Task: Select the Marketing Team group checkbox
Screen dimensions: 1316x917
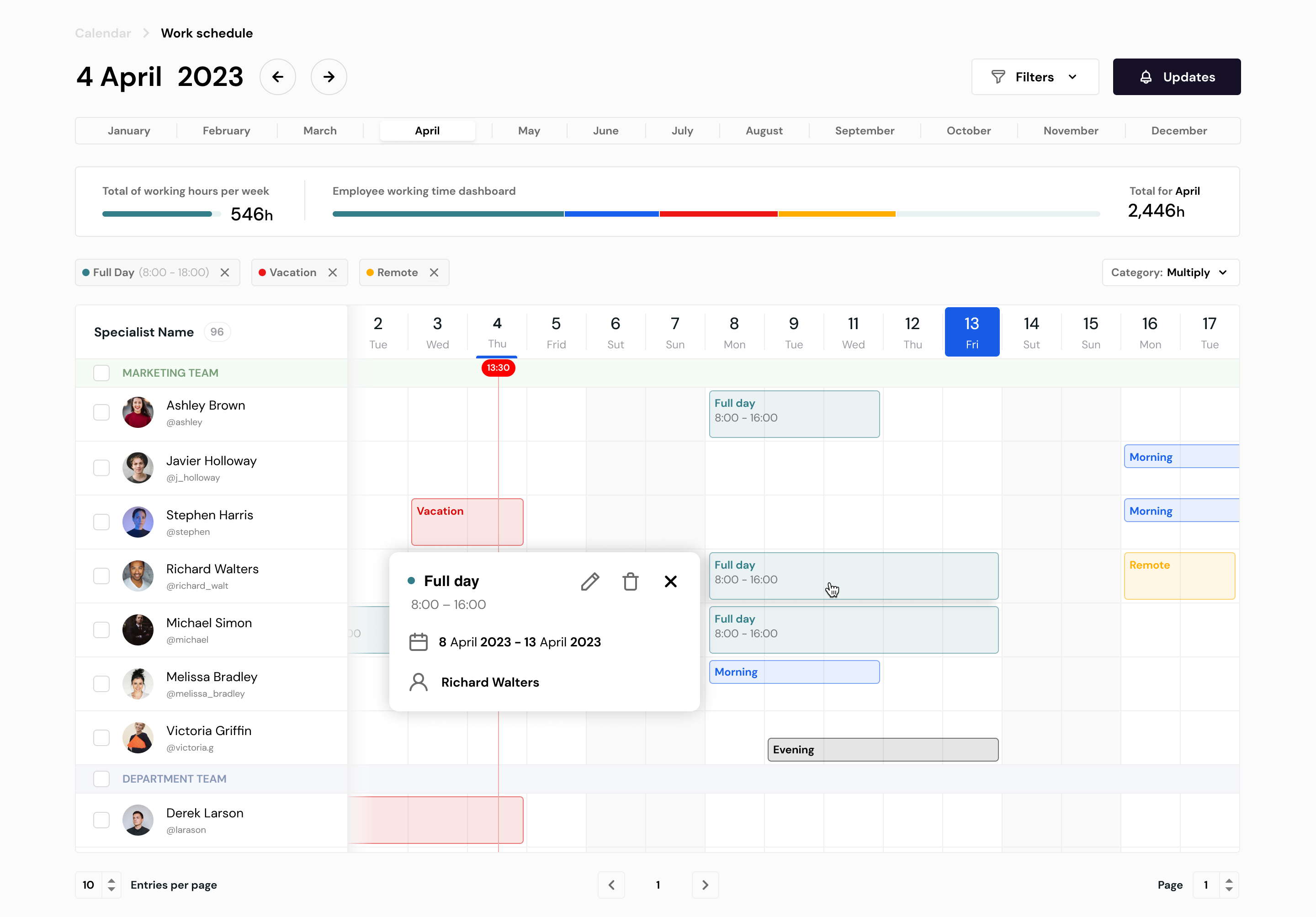Action: pyautogui.click(x=101, y=373)
